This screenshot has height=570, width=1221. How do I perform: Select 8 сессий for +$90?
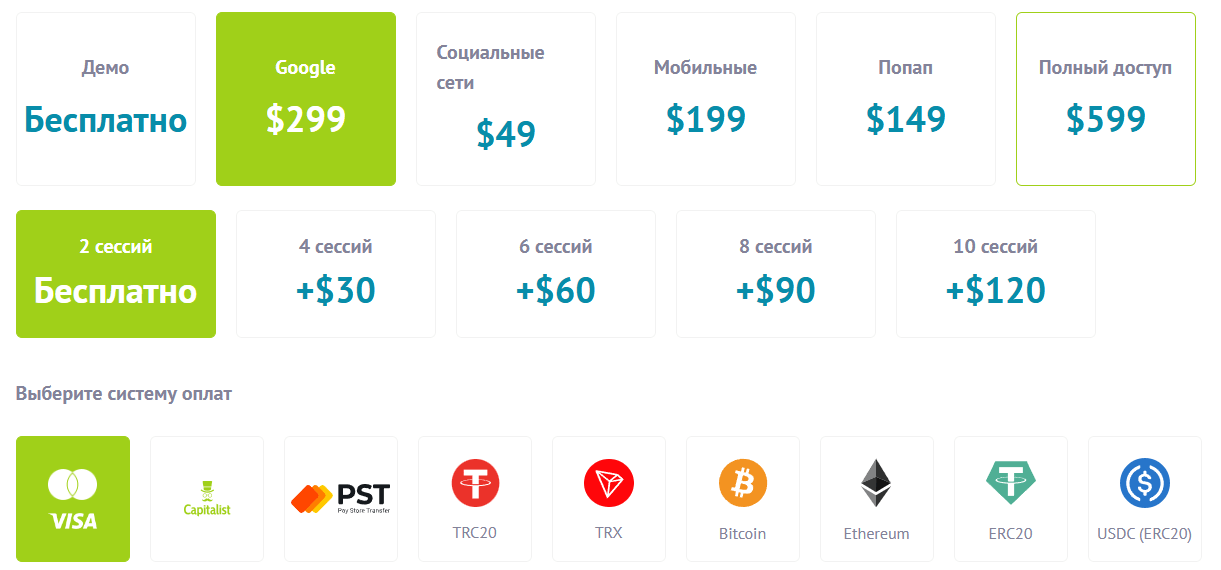click(x=776, y=274)
